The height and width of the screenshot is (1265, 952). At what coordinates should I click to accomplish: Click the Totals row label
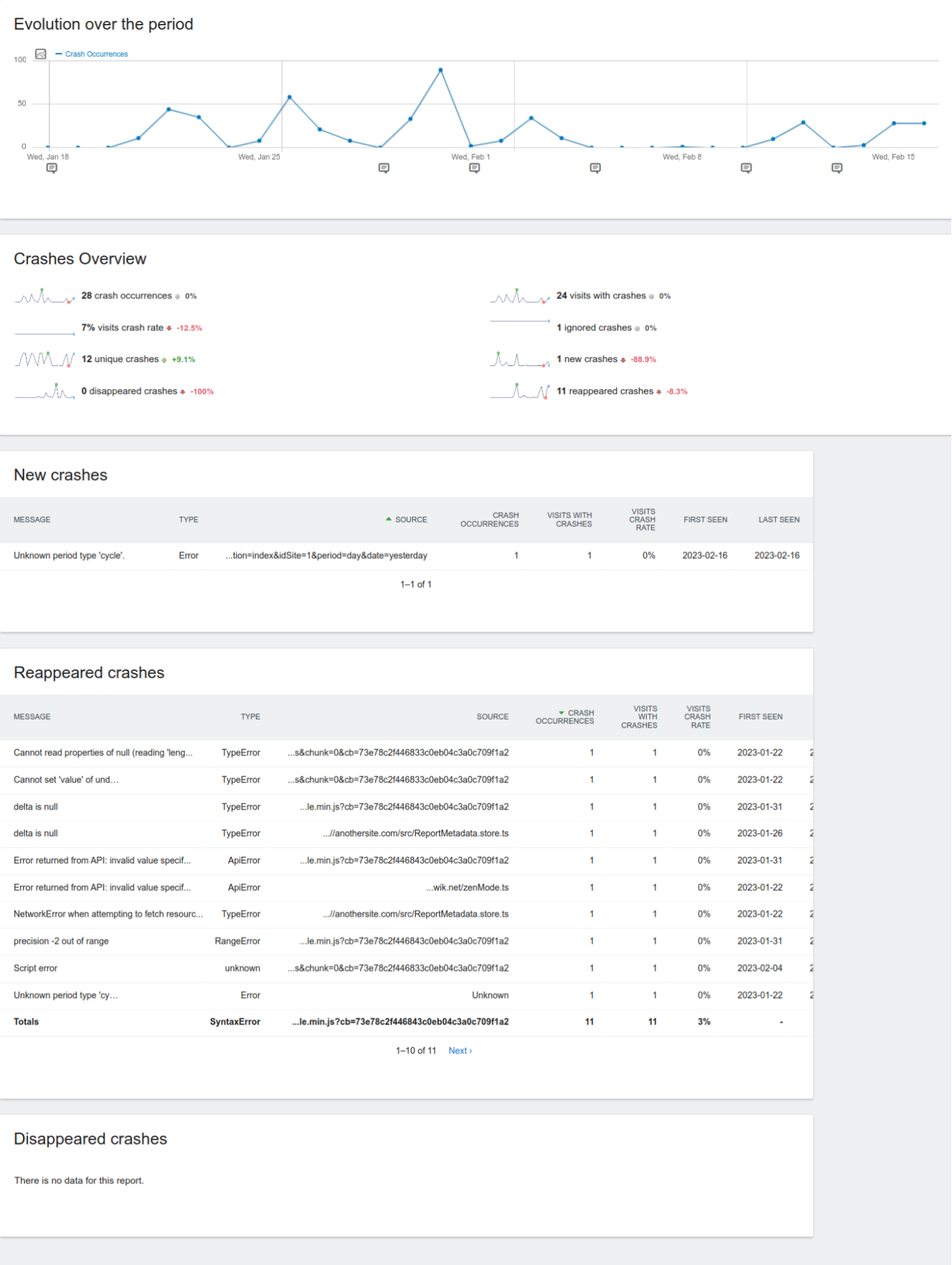[x=26, y=1023]
